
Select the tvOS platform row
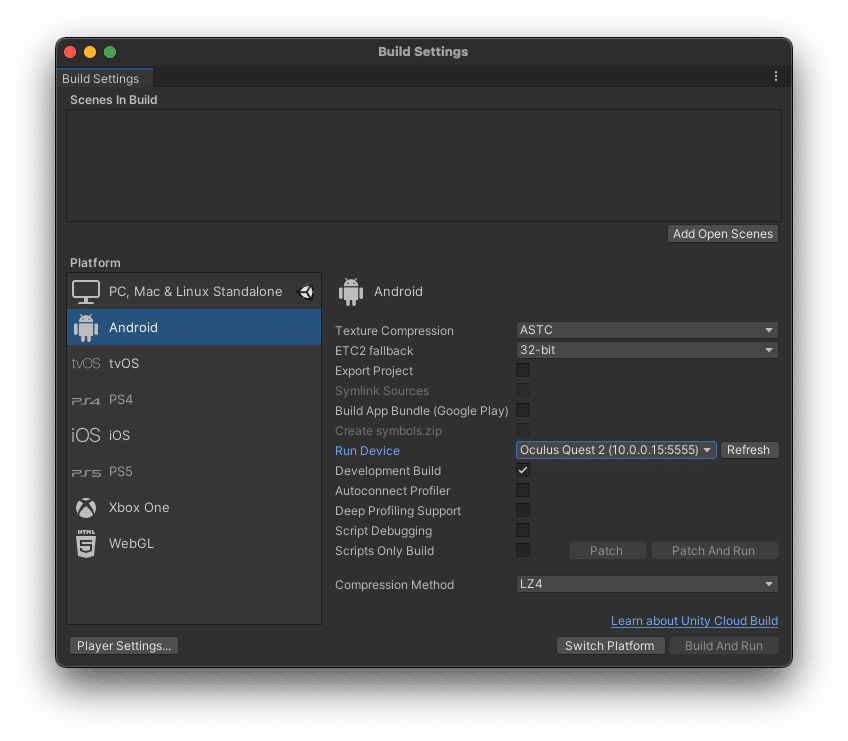[x=194, y=363]
